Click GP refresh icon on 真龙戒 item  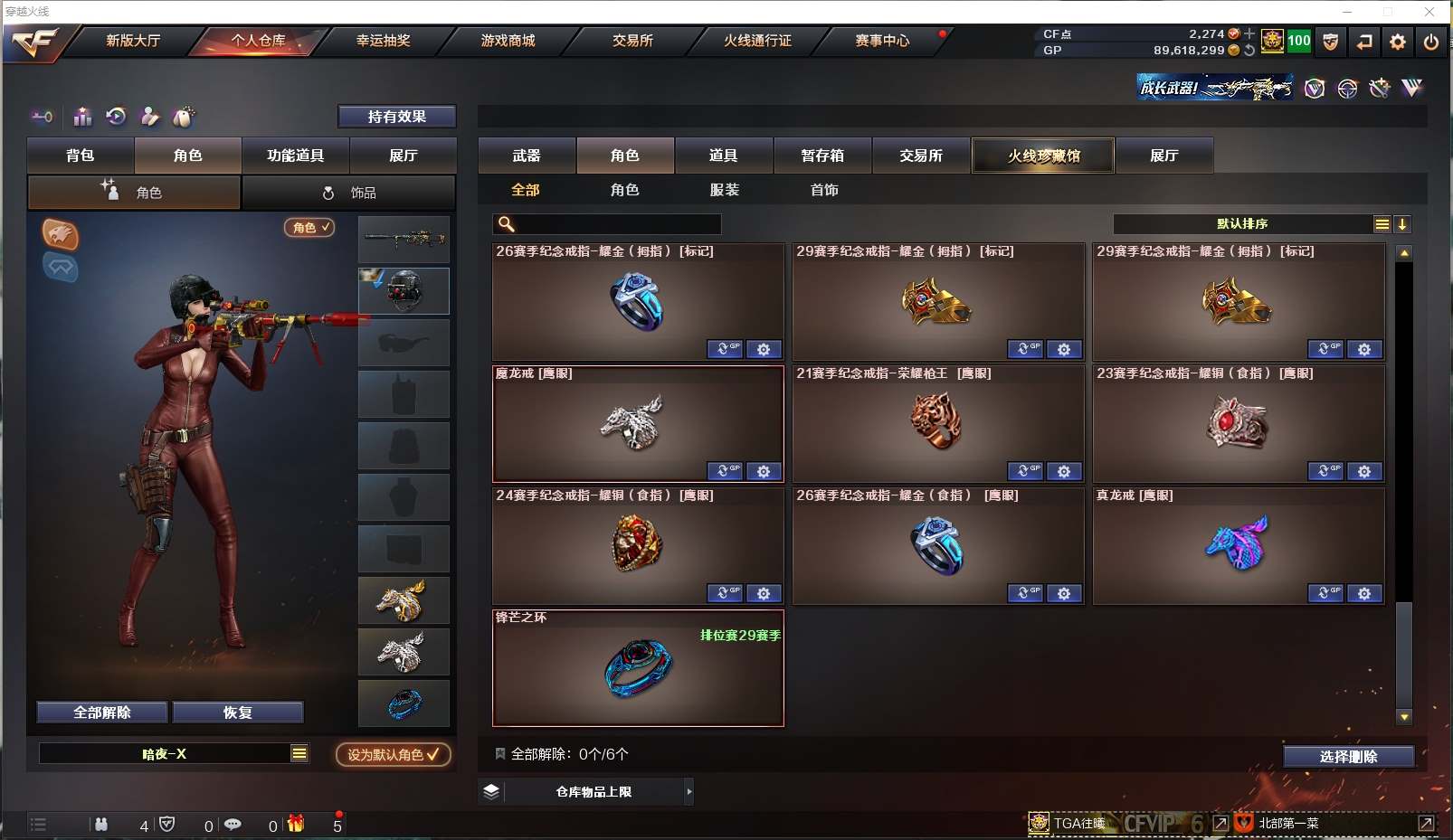coord(1325,593)
